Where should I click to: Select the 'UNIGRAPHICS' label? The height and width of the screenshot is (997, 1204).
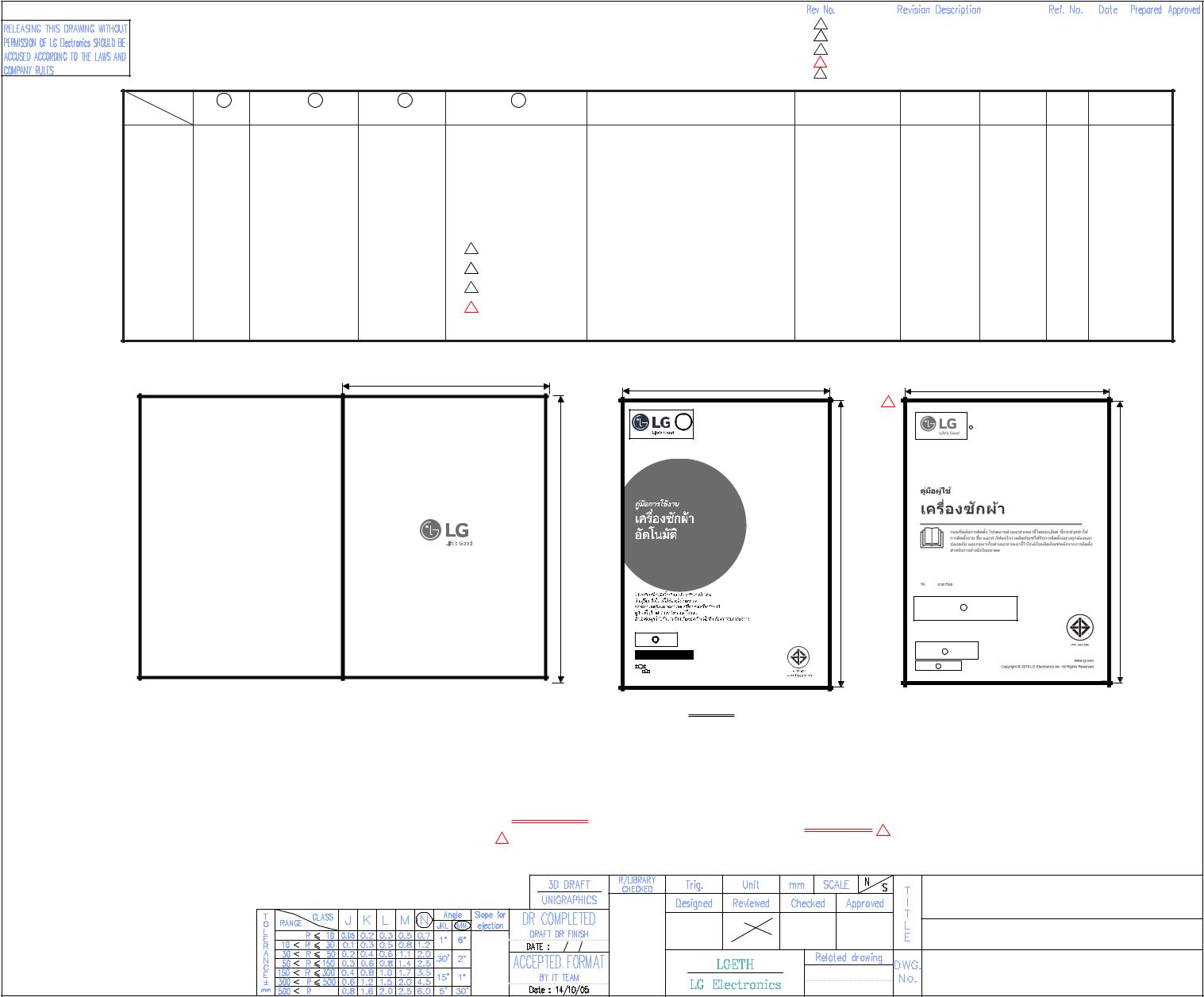click(x=569, y=900)
